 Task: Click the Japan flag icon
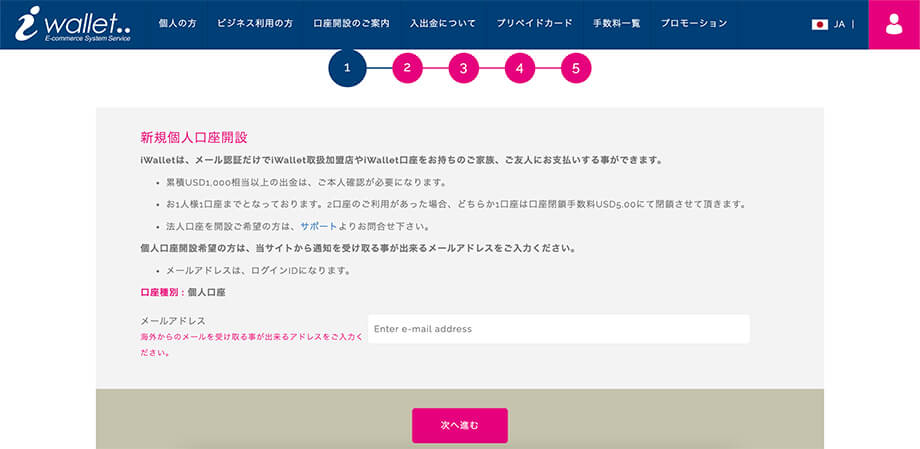[x=820, y=24]
